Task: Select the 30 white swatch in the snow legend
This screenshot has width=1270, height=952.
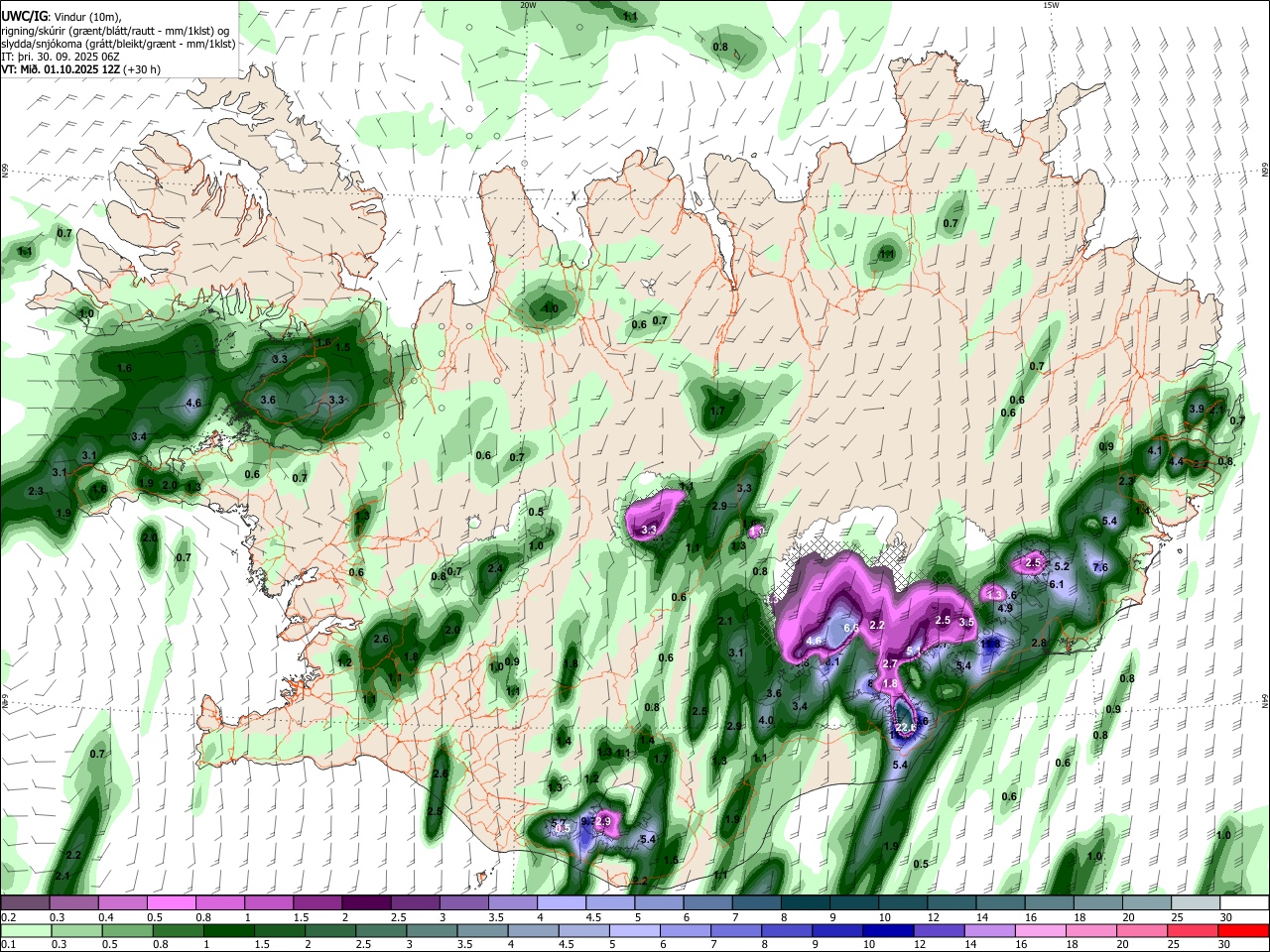Action: 1244,902
